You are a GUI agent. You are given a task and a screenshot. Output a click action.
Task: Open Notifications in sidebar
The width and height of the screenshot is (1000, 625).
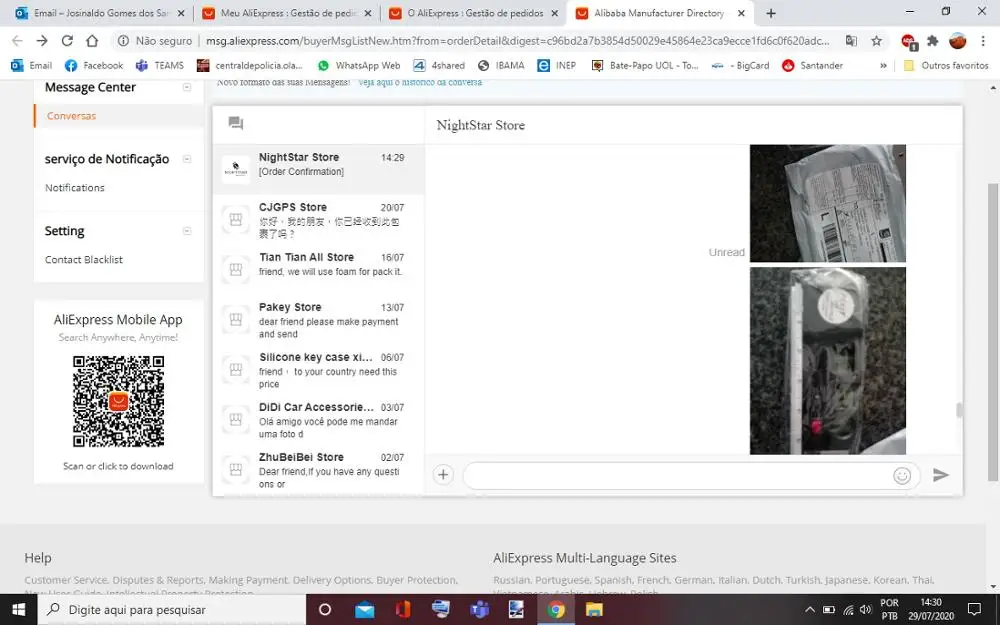[75, 188]
